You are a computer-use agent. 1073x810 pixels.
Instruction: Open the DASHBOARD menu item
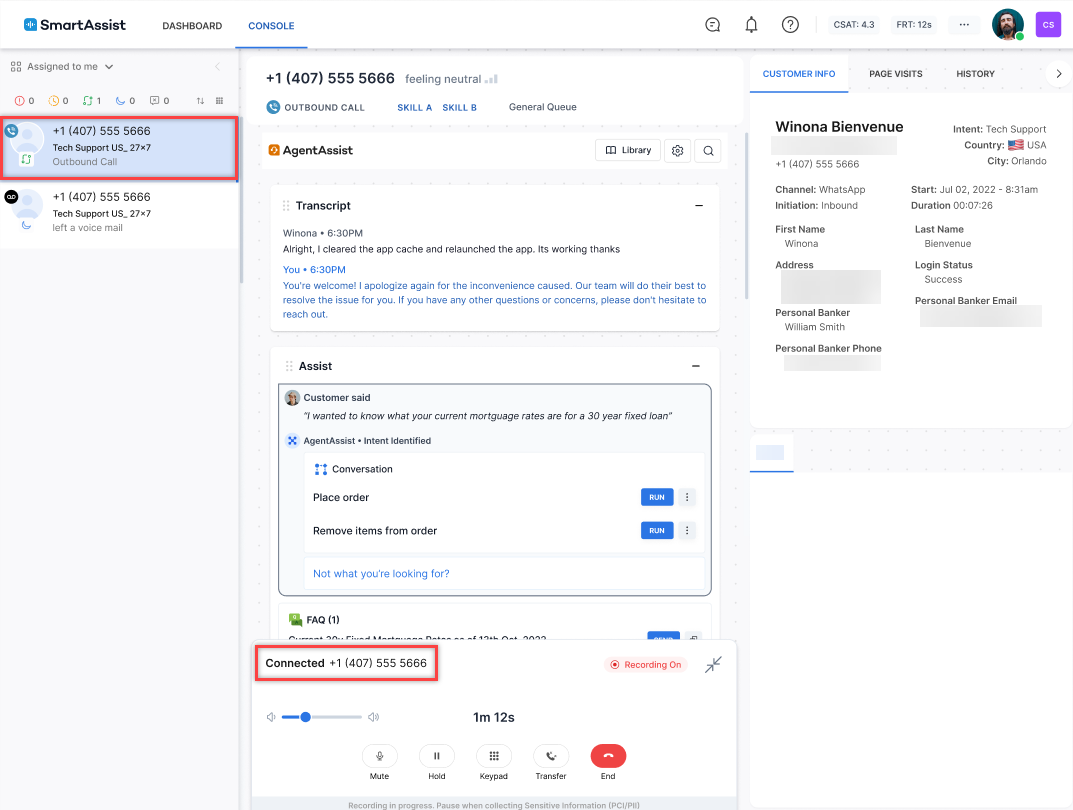pyautogui.click(x=192, y=25)
